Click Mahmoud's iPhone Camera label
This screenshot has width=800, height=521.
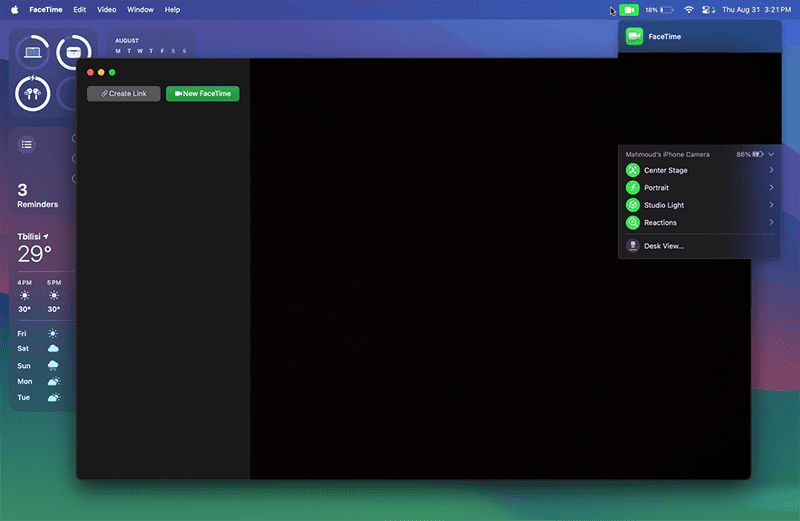pos(667,154)
